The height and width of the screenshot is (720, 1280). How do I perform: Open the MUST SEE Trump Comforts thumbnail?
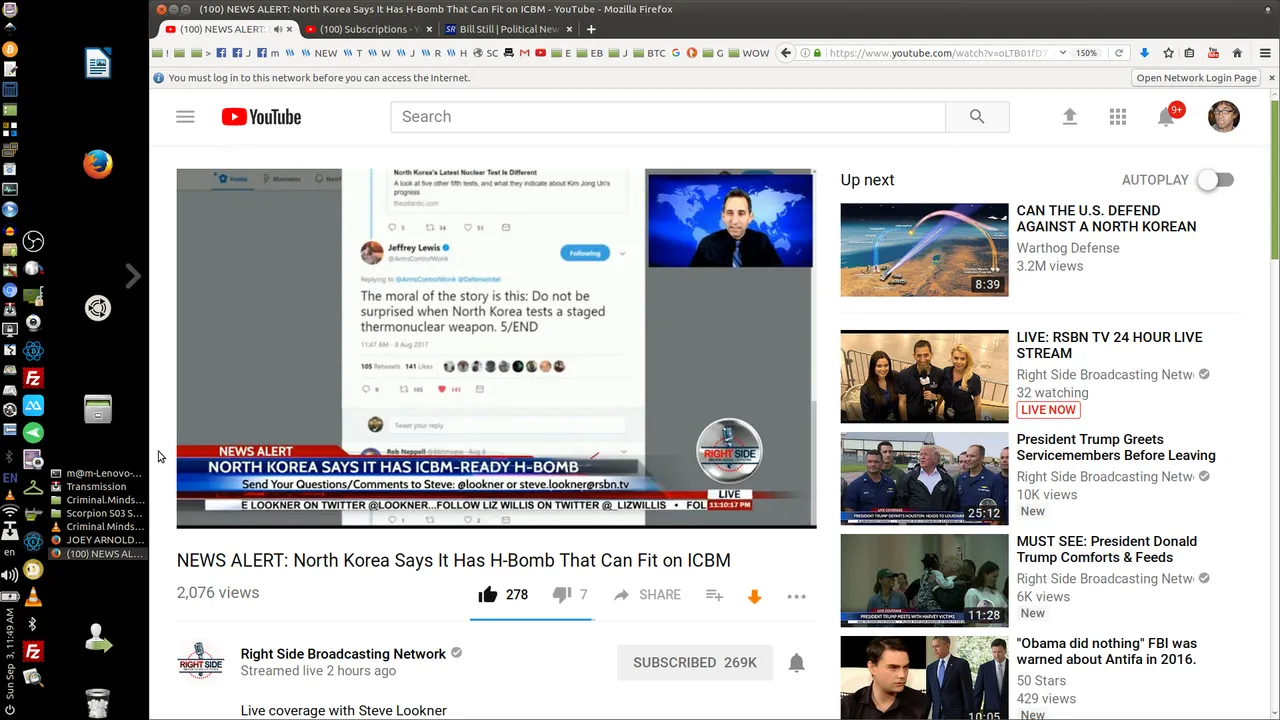924,580
